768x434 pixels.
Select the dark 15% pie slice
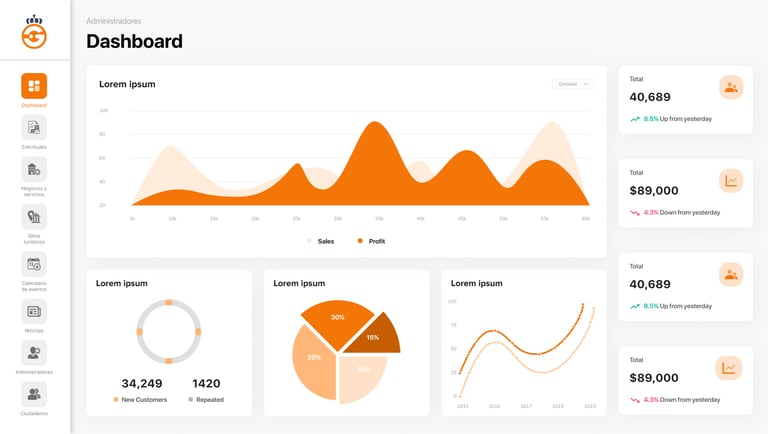coord(375,336)
